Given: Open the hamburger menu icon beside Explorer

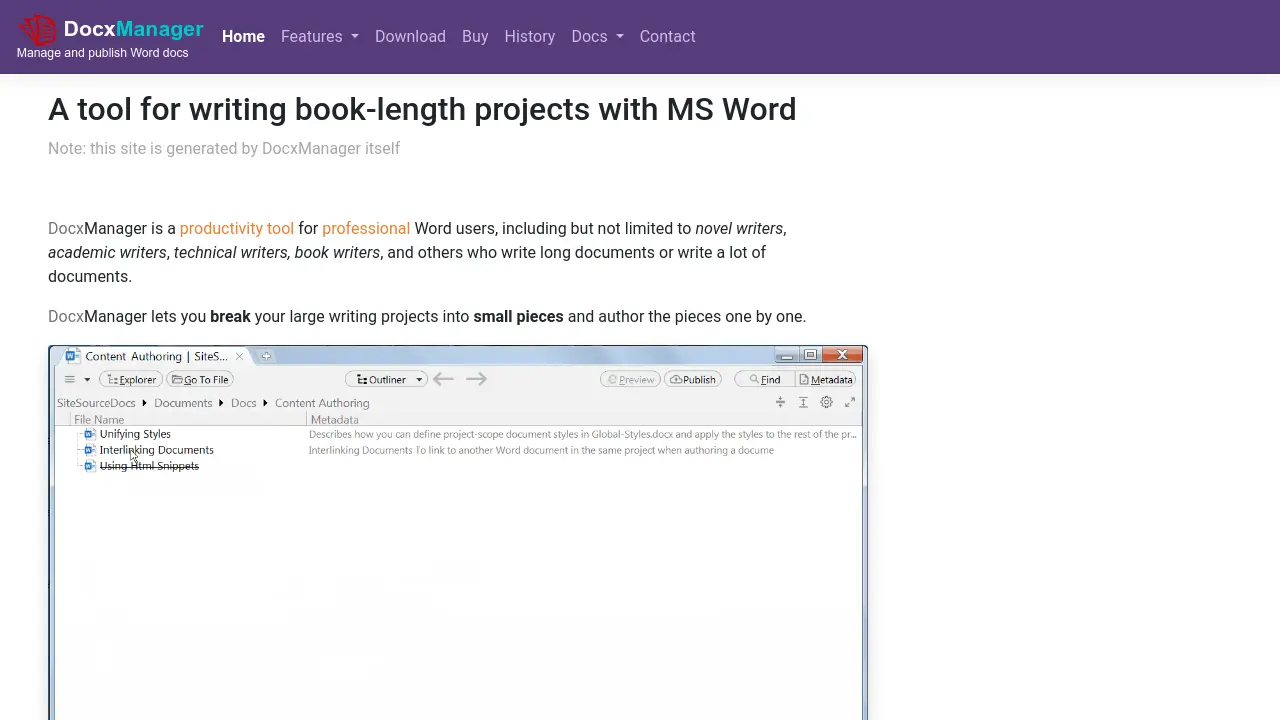Looking at the screenshot, I should 70,379.
